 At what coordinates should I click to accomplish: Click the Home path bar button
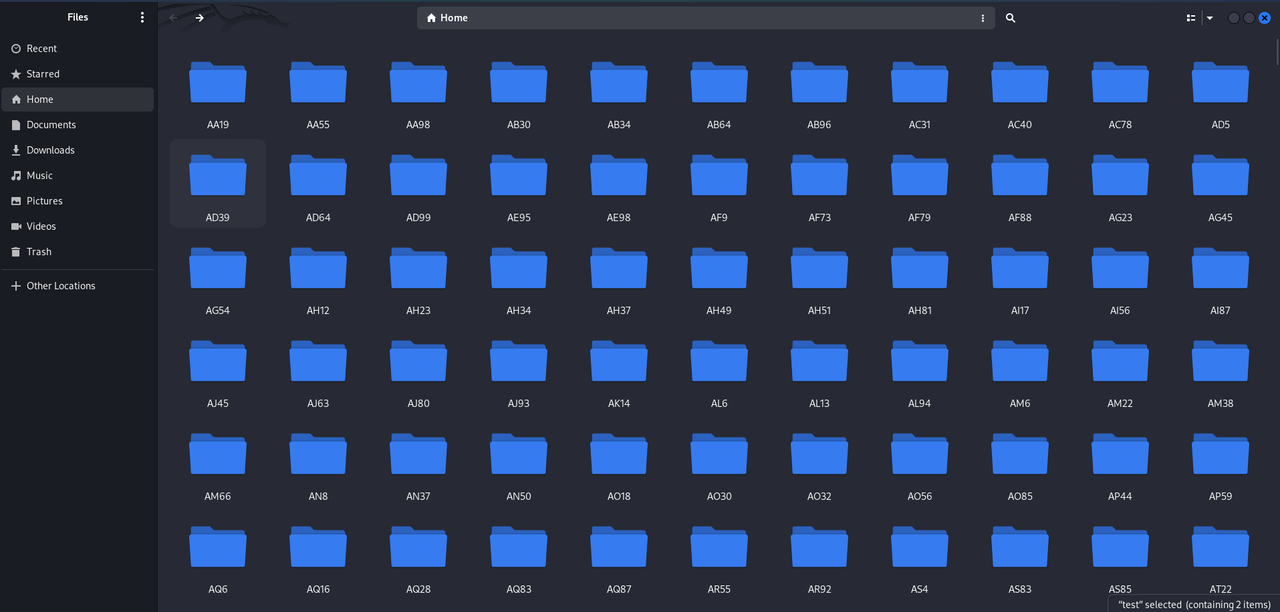[x=447, y=18]
